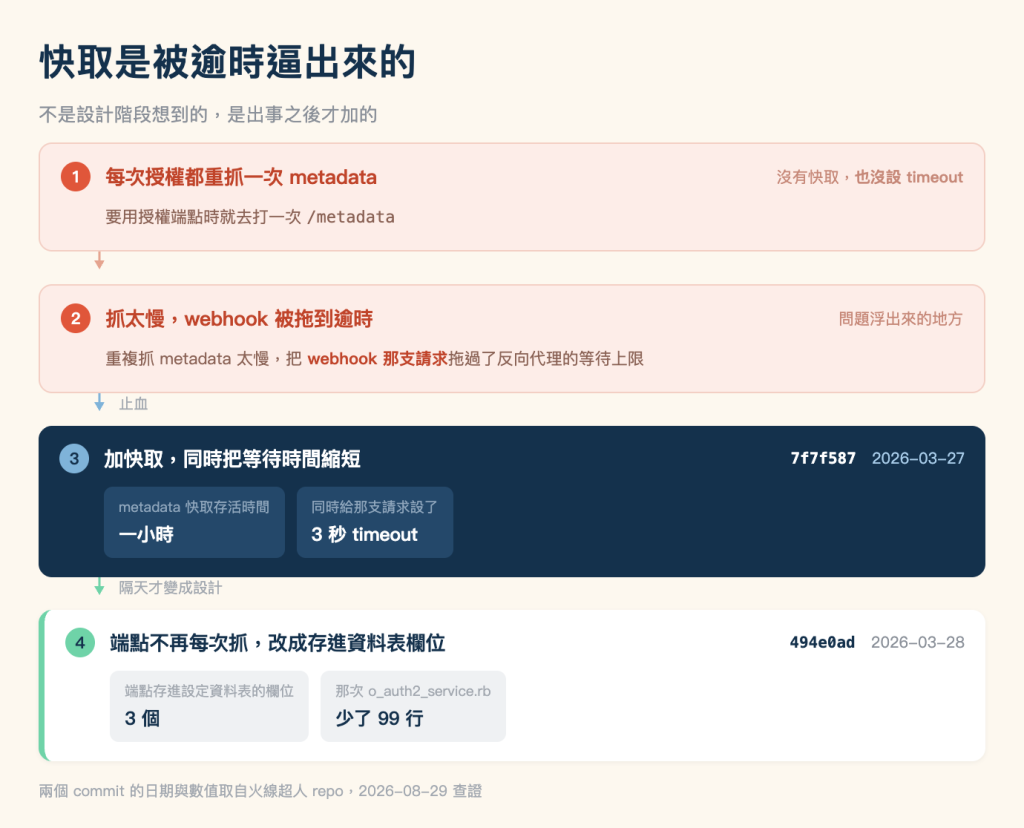
Task: Click the value 少了 99 行
Action: 379,718
